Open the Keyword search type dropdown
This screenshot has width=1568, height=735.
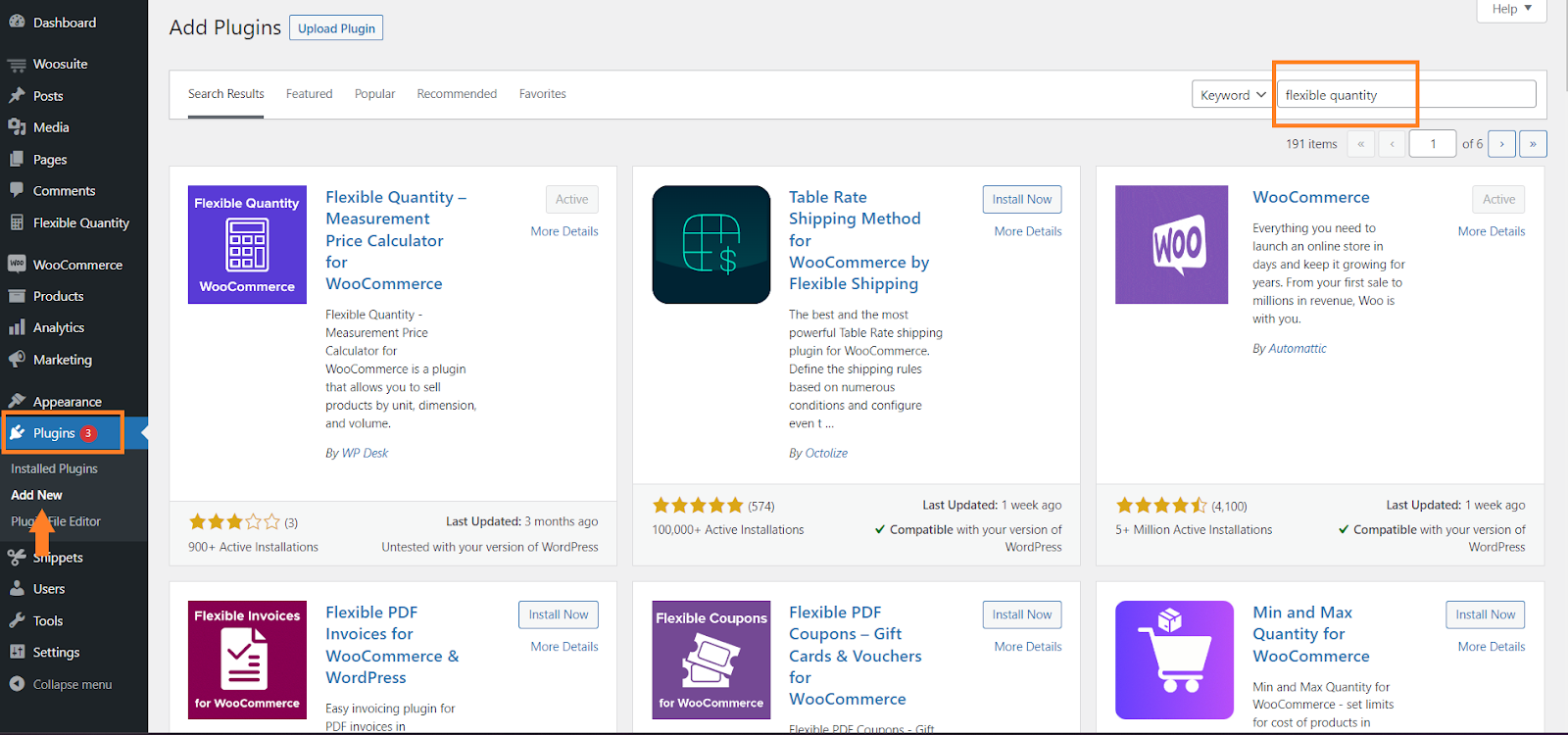[x=1232, y=95]
